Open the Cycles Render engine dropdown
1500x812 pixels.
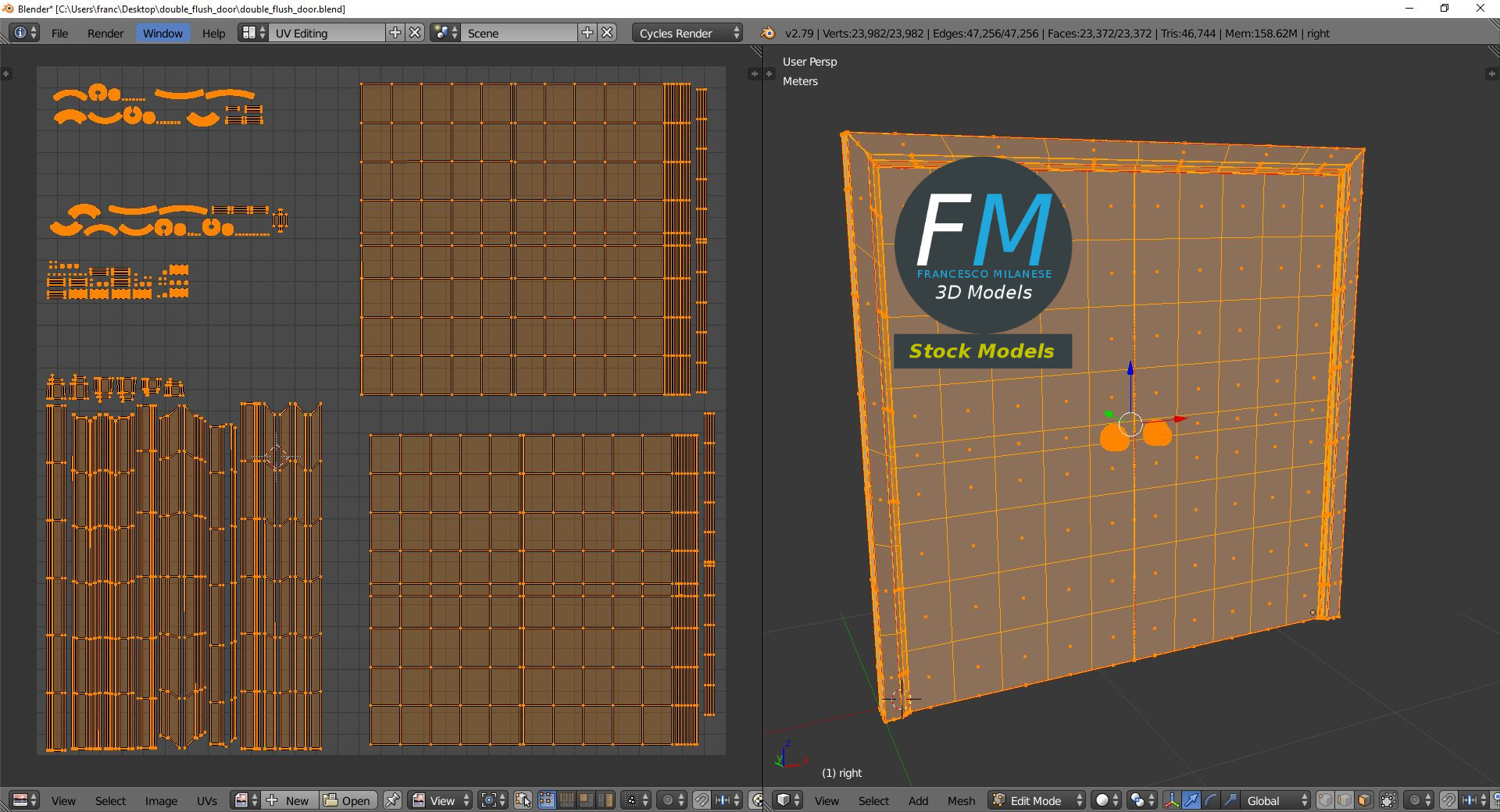pos(687,33)
